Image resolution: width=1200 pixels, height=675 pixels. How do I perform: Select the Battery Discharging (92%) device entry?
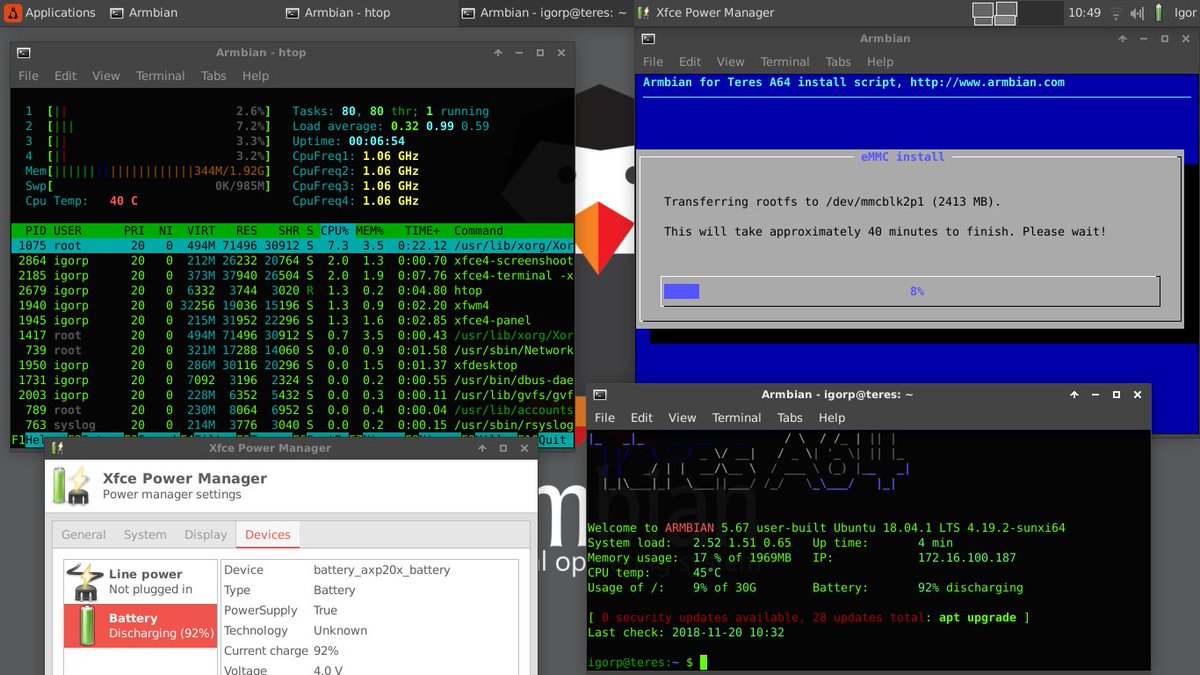click(x=140, y=625)
